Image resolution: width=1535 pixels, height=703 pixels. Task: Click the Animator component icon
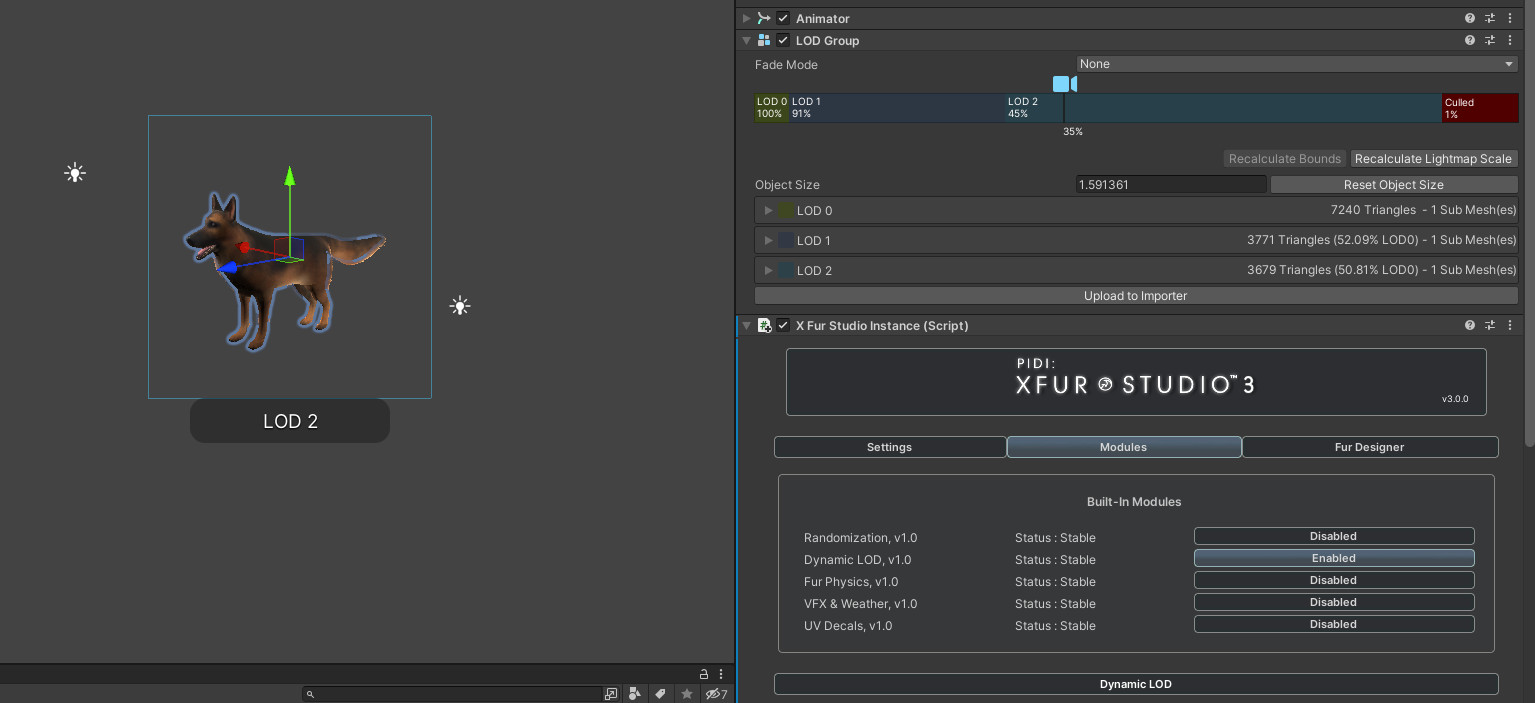(763, 18)
